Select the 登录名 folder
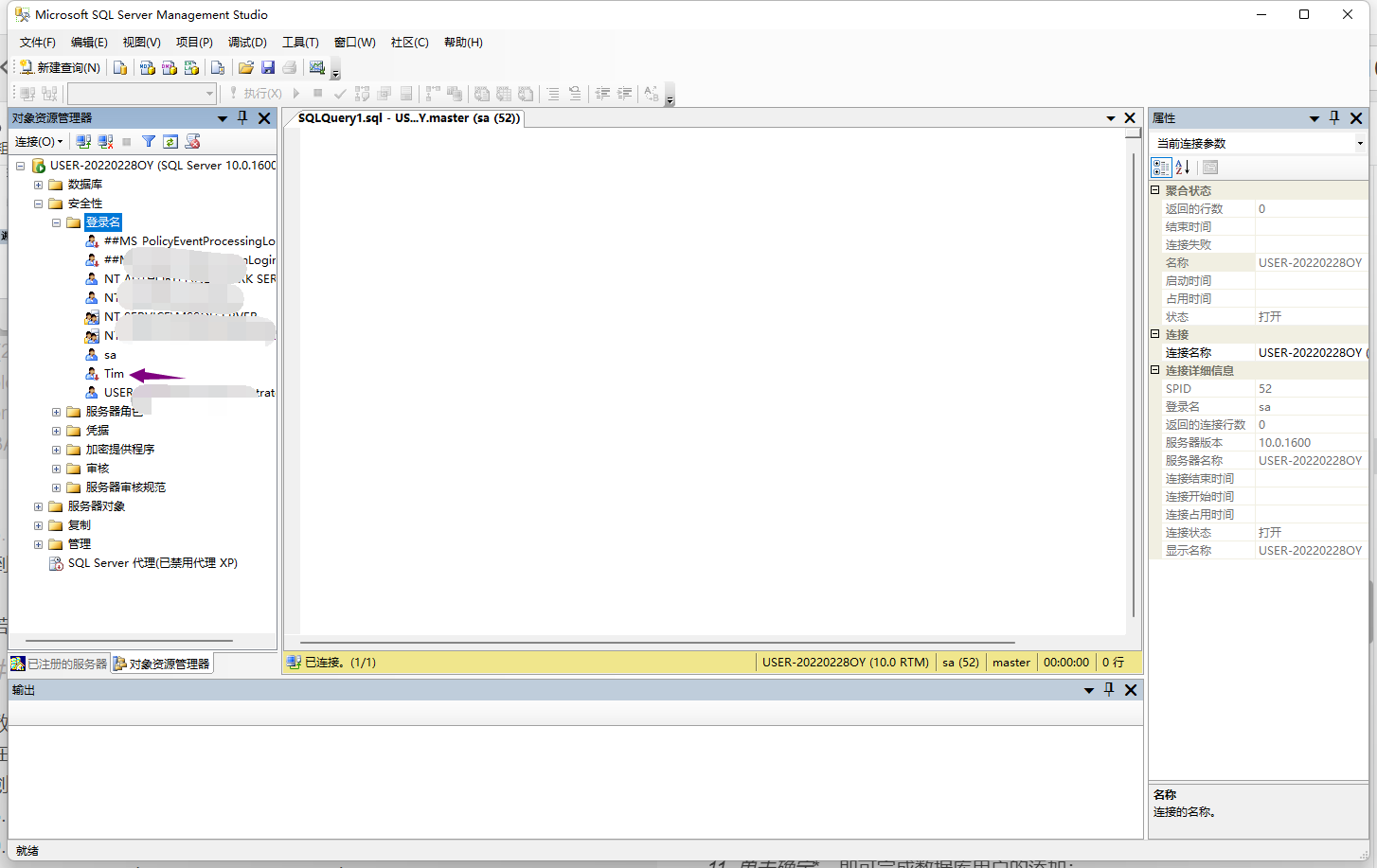Viewport: 1377px width, 868px height. [x=103, y=222]
